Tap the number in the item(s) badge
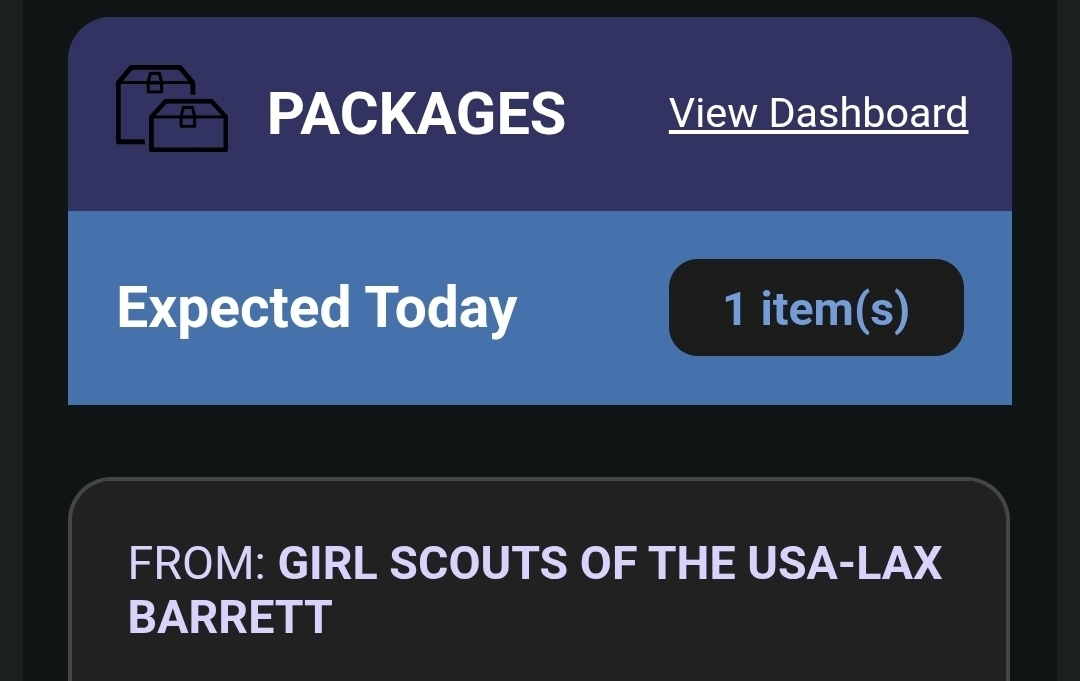The width and height of the screenshot is (1080, 681). click(x=734, y=308)
